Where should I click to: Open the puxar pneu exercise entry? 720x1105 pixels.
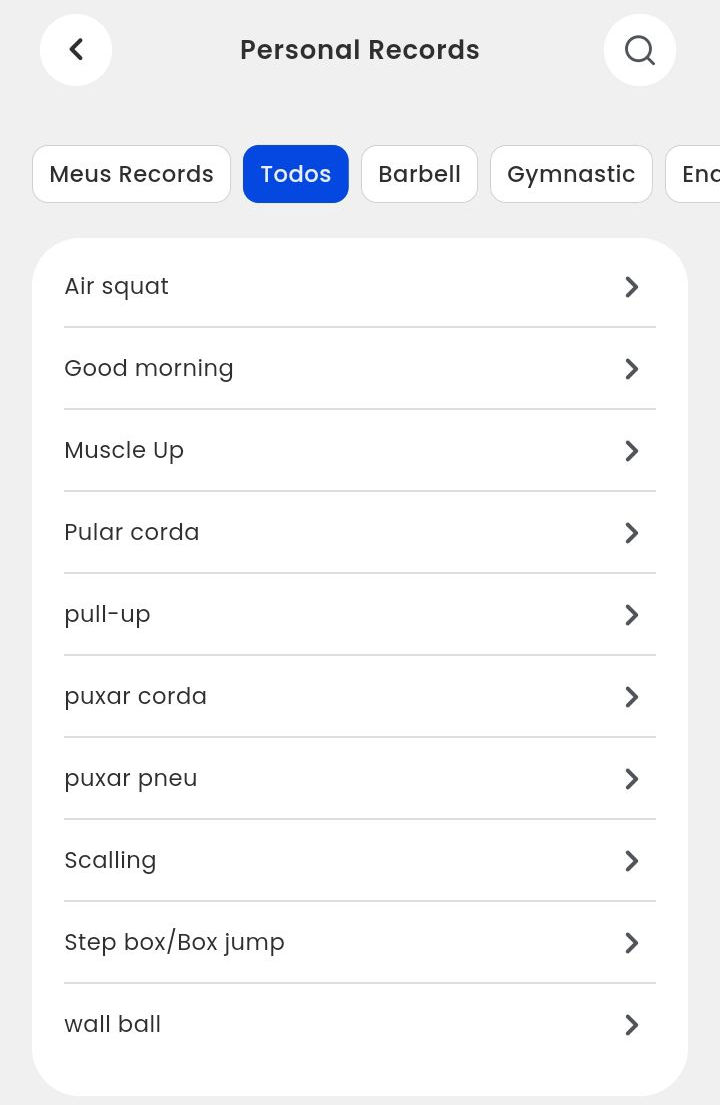(x=131, y=779)
